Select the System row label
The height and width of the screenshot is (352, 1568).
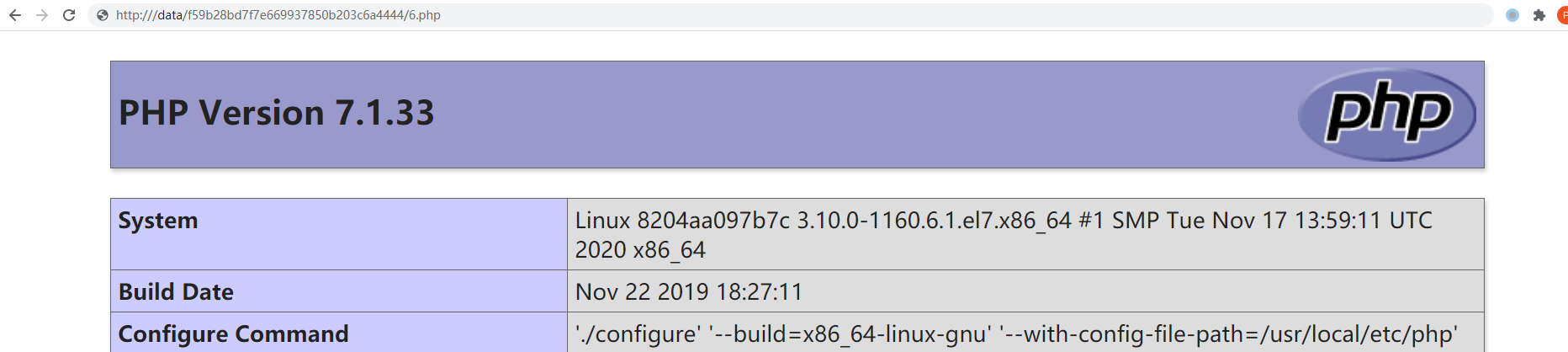158,221
